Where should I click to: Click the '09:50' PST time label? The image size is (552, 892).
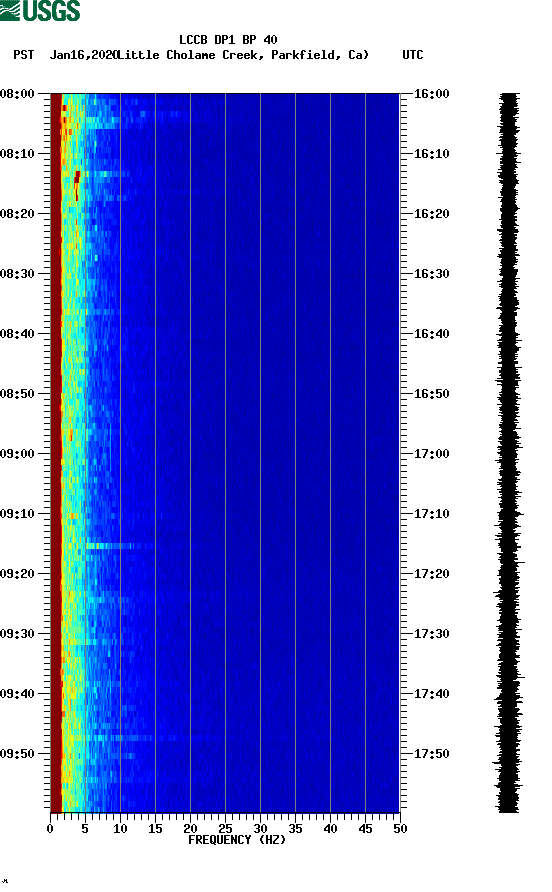18,754
